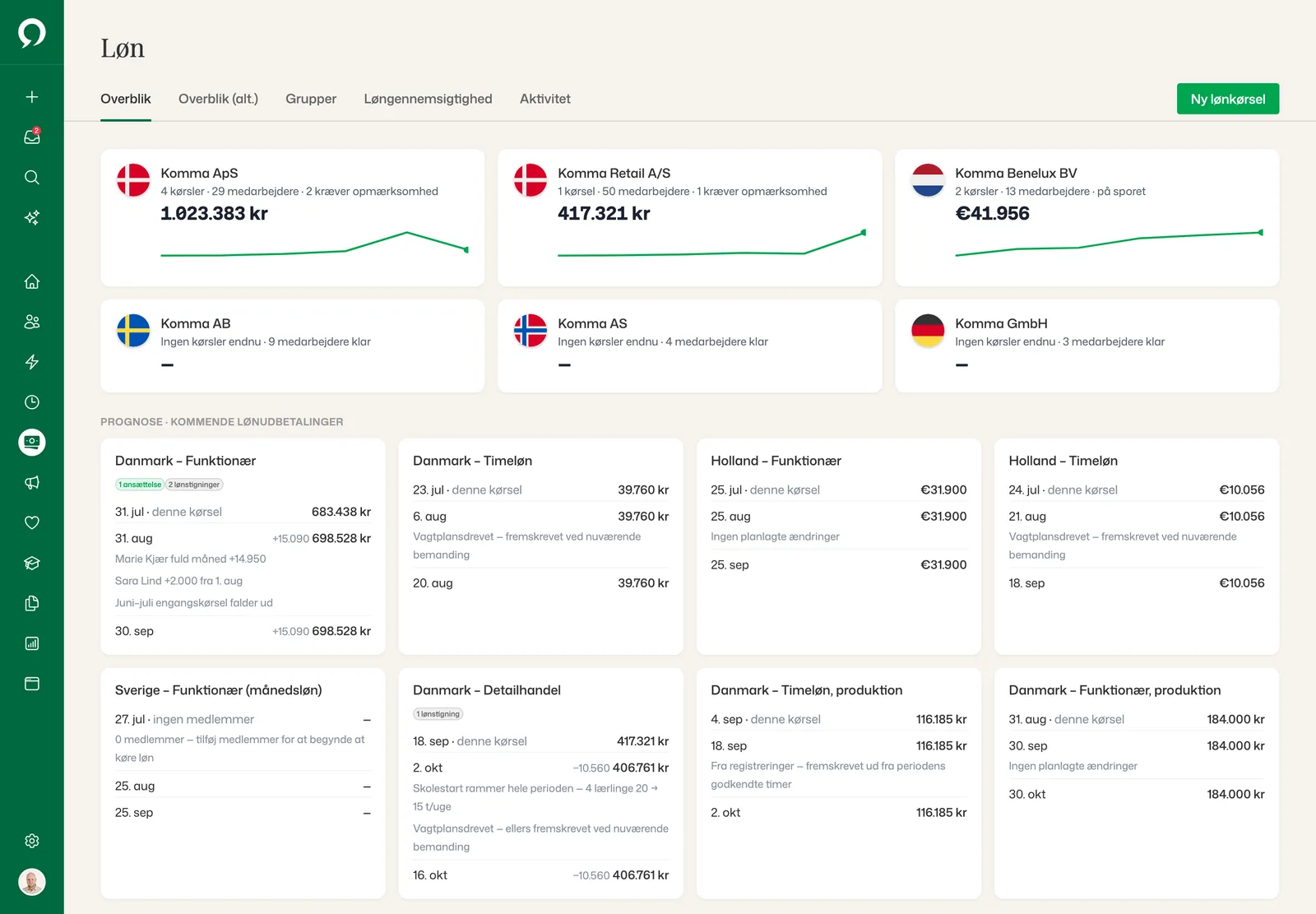
Task: Click the 2 lønstigninger badge
Action: [x=194, y=485]
